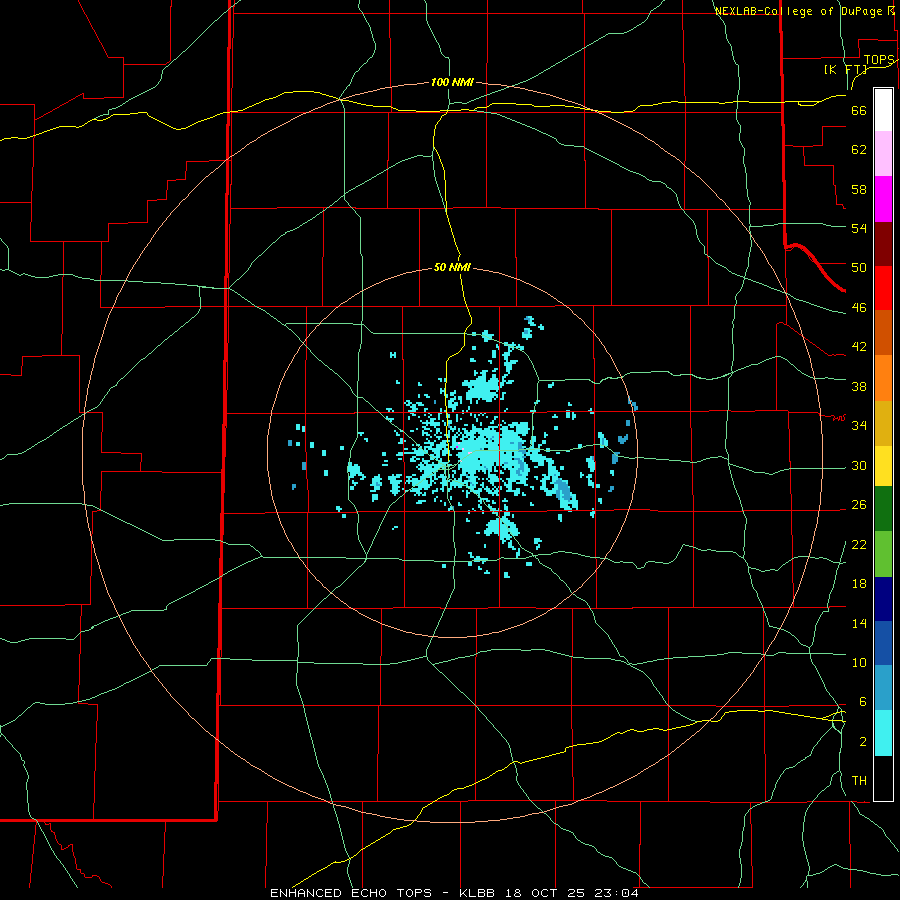This screenshot has width=900, height=900.
Task: Click the bright red legend swatch
Action: (x=883, y=288)
